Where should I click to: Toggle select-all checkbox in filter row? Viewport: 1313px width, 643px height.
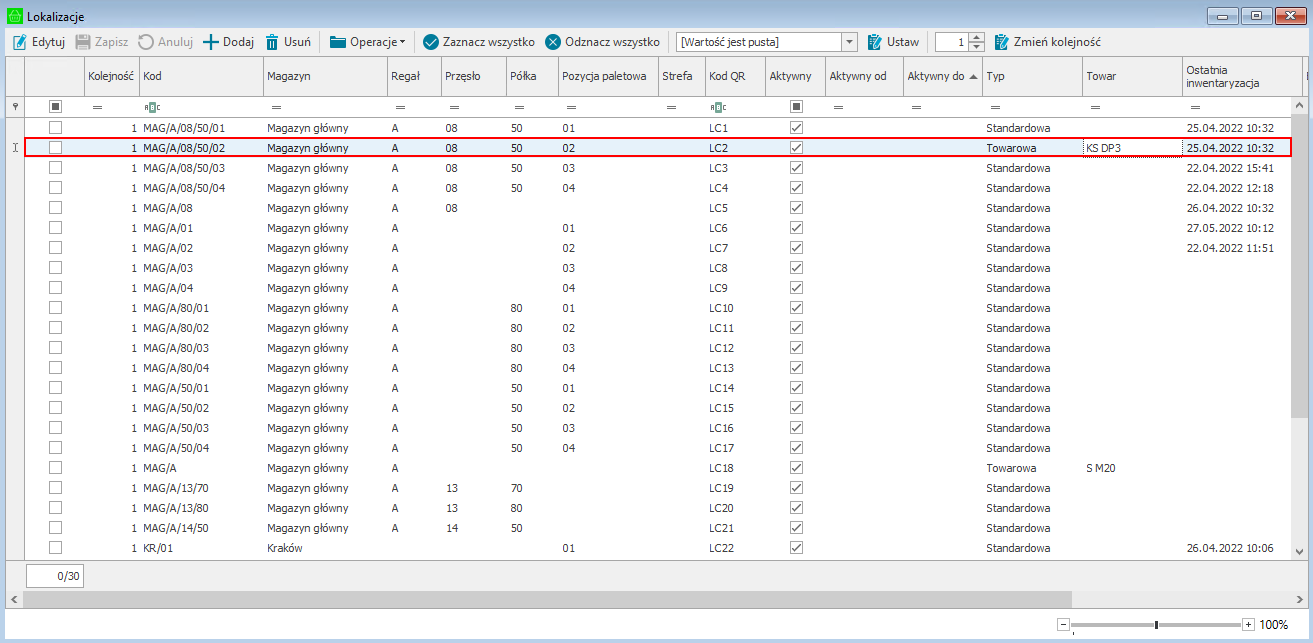pos(56,106)
